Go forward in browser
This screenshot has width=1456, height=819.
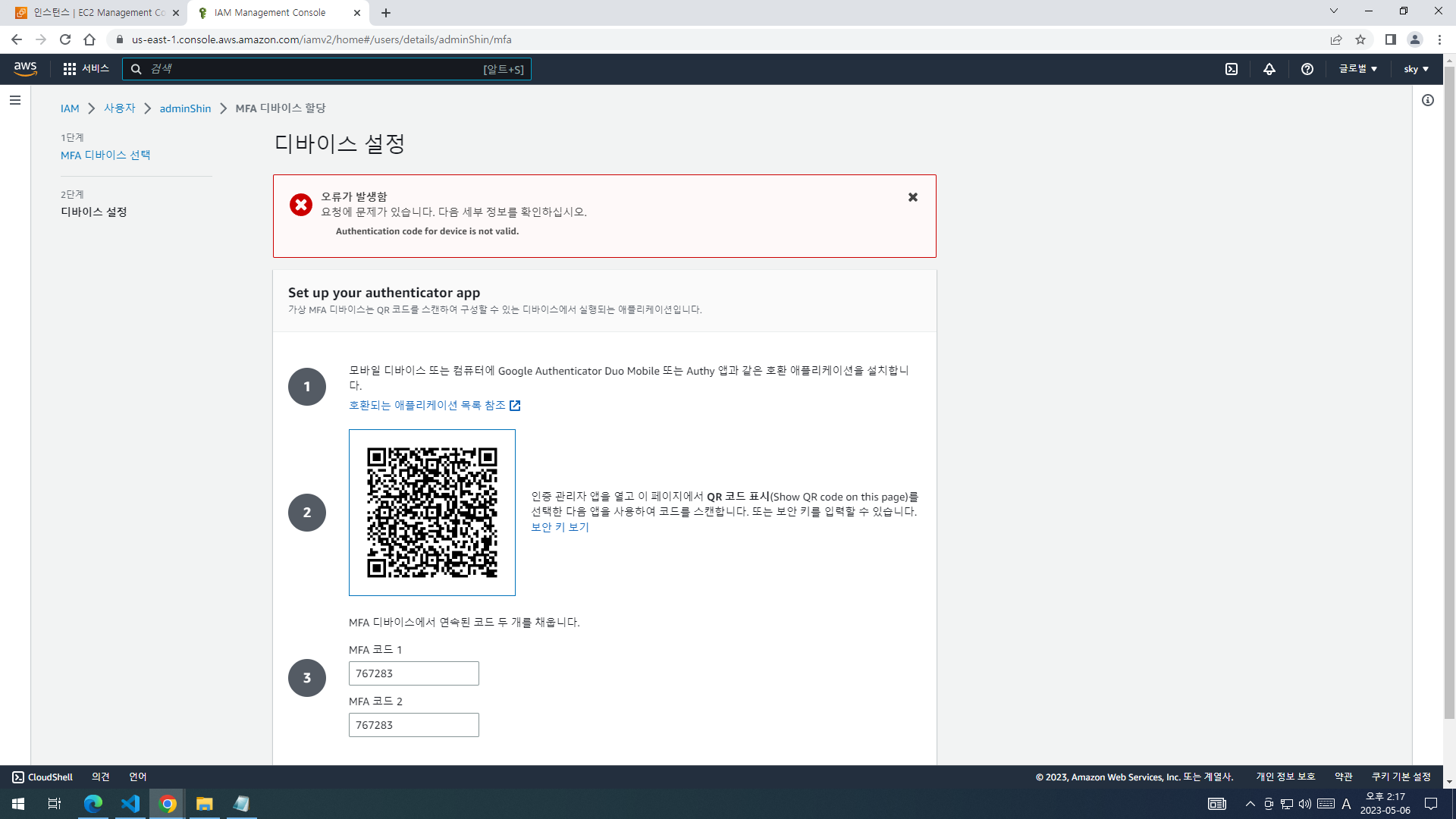[41, 39]
